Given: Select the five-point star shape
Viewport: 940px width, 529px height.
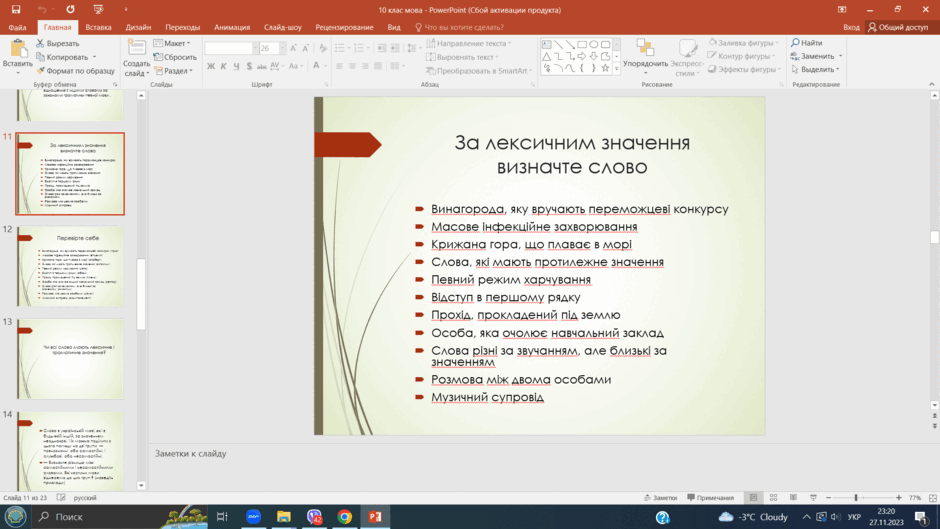Looking at the screenshot, I should point(605,68).
